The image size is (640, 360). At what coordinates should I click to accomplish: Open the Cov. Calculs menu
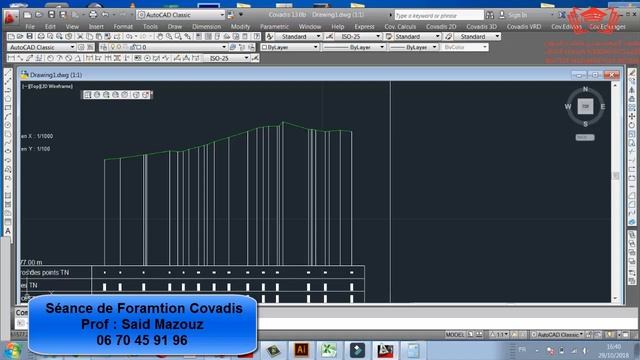[x=400, y=27]
